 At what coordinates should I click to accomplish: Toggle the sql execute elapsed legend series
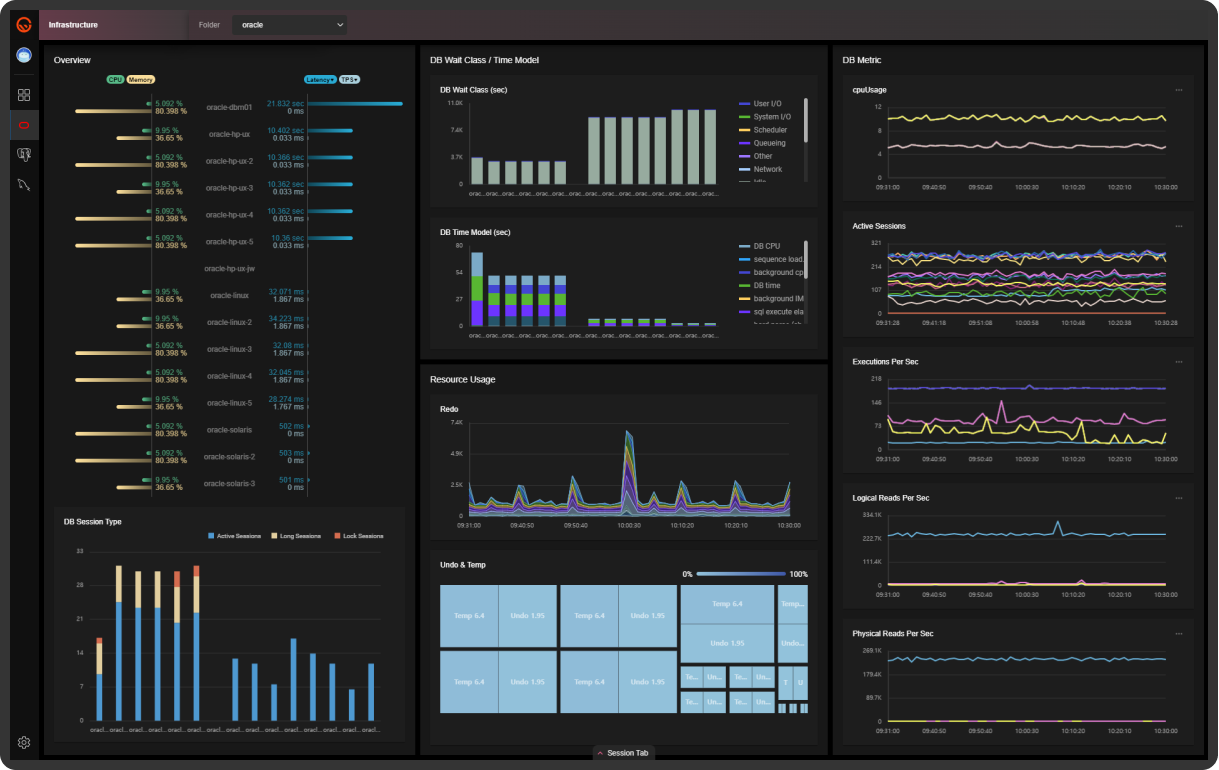(770, 312)
